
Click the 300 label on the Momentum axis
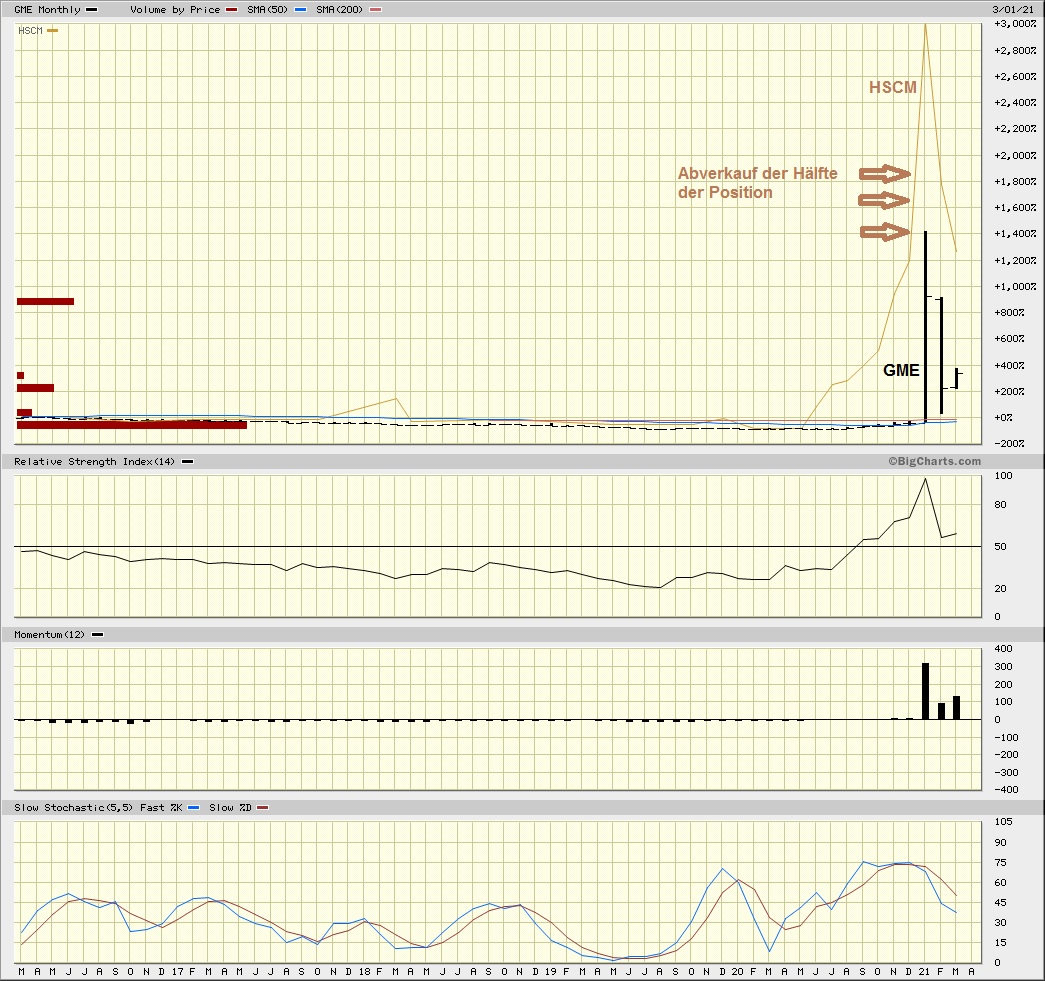point(1003,666)
